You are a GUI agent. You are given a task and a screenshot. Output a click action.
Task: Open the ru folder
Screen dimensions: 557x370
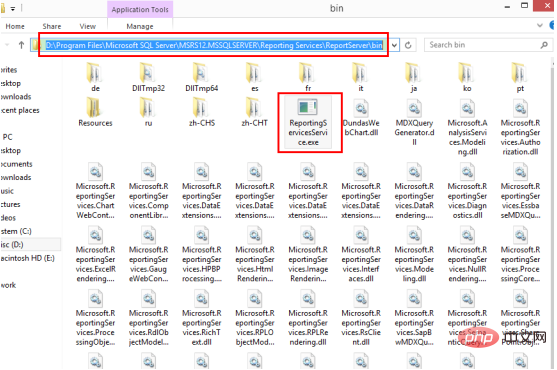148,112
